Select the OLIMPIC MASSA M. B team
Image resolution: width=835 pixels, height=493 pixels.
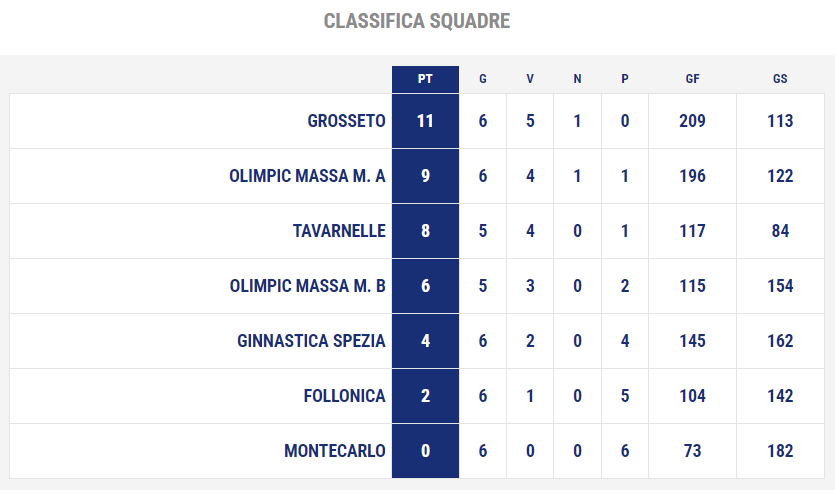307,286
